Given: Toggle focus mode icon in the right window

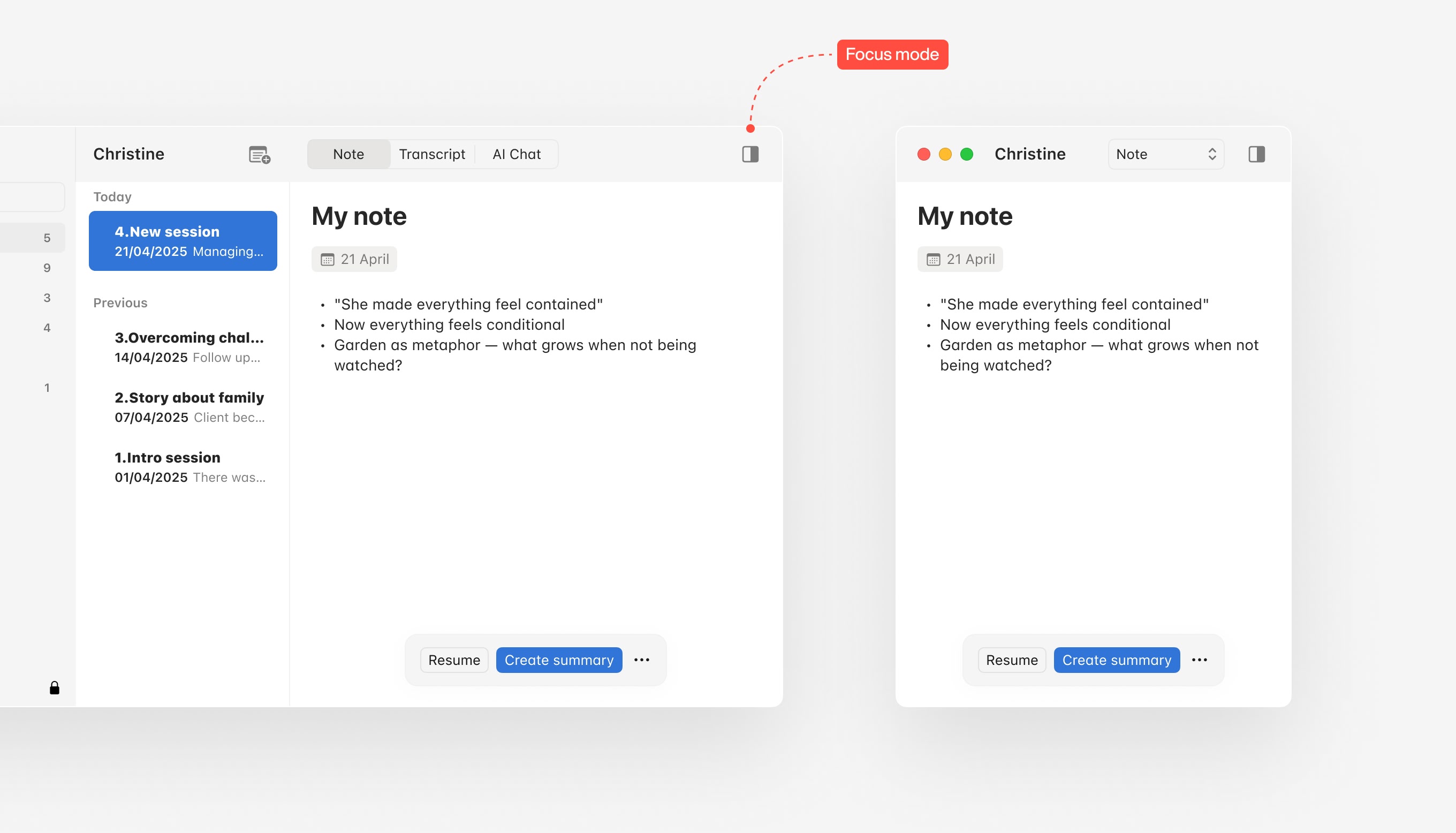Looking at the screenshot, I should (x=1256, y=155).
